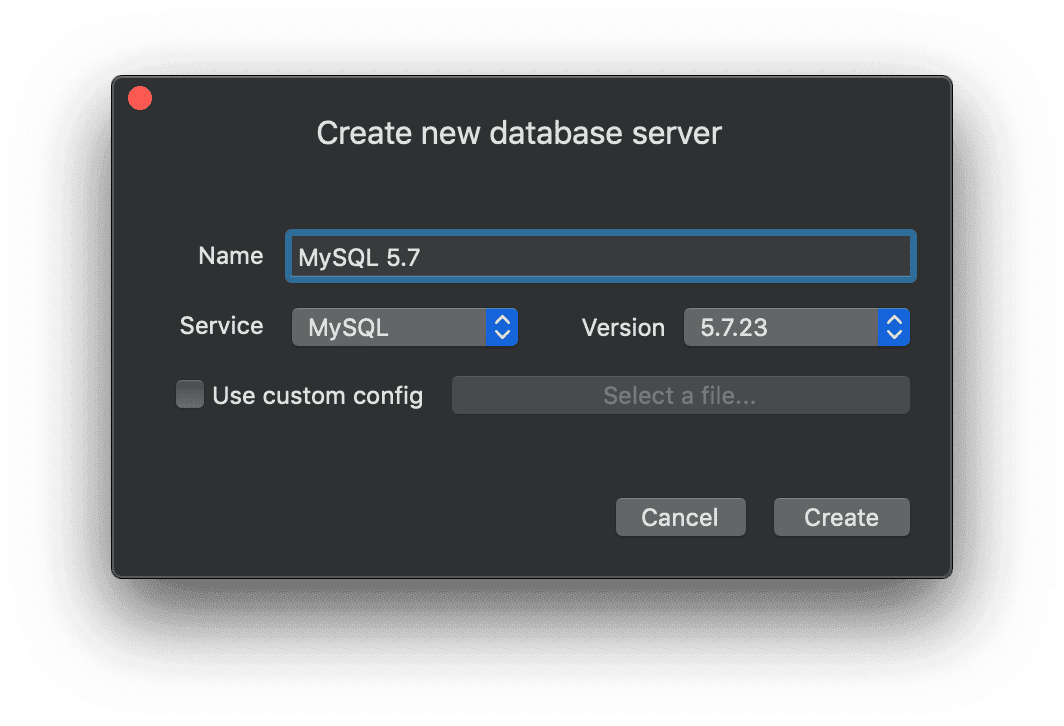
Task: Open the Service dropdown showing MySQL
Action: click(404, 327)
